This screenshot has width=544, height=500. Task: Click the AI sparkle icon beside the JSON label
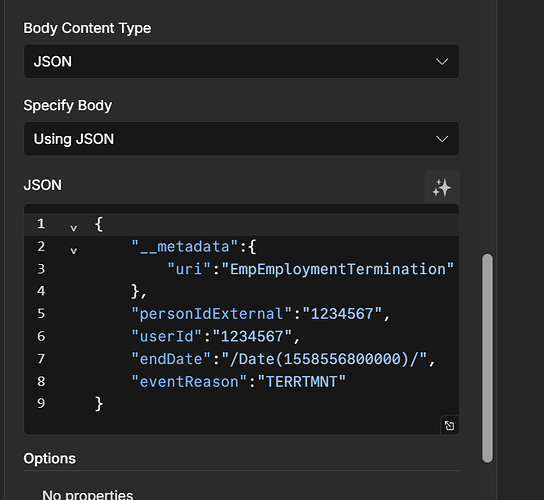[442, 187]
